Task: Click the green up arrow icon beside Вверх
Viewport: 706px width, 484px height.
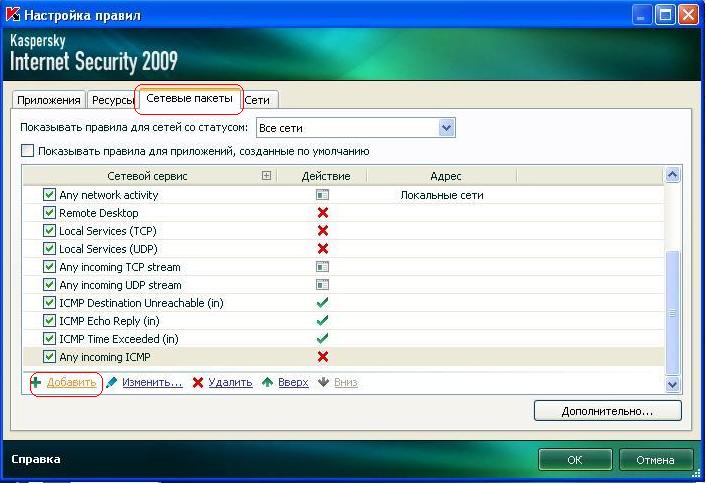Action: pyautogui.click(x=267, y=383)
